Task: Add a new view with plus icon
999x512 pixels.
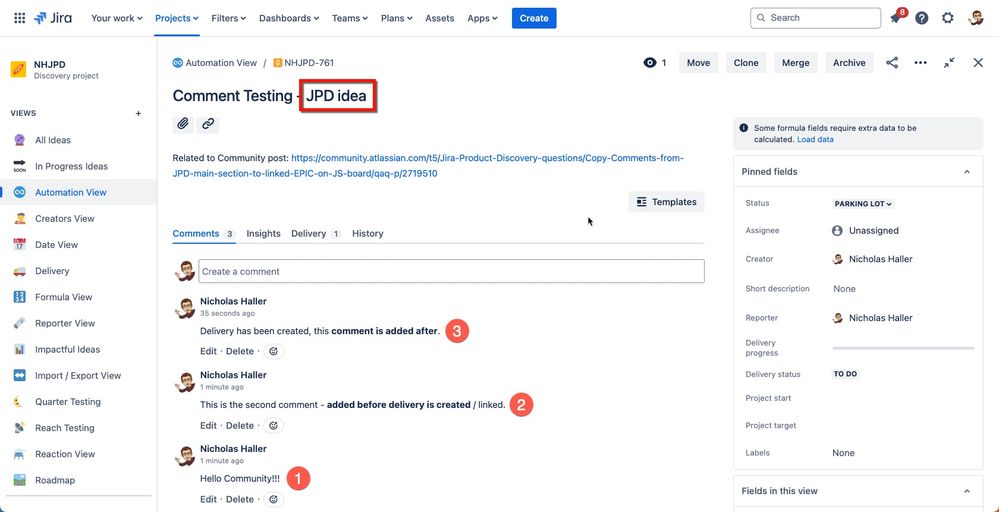Action: 138,113
